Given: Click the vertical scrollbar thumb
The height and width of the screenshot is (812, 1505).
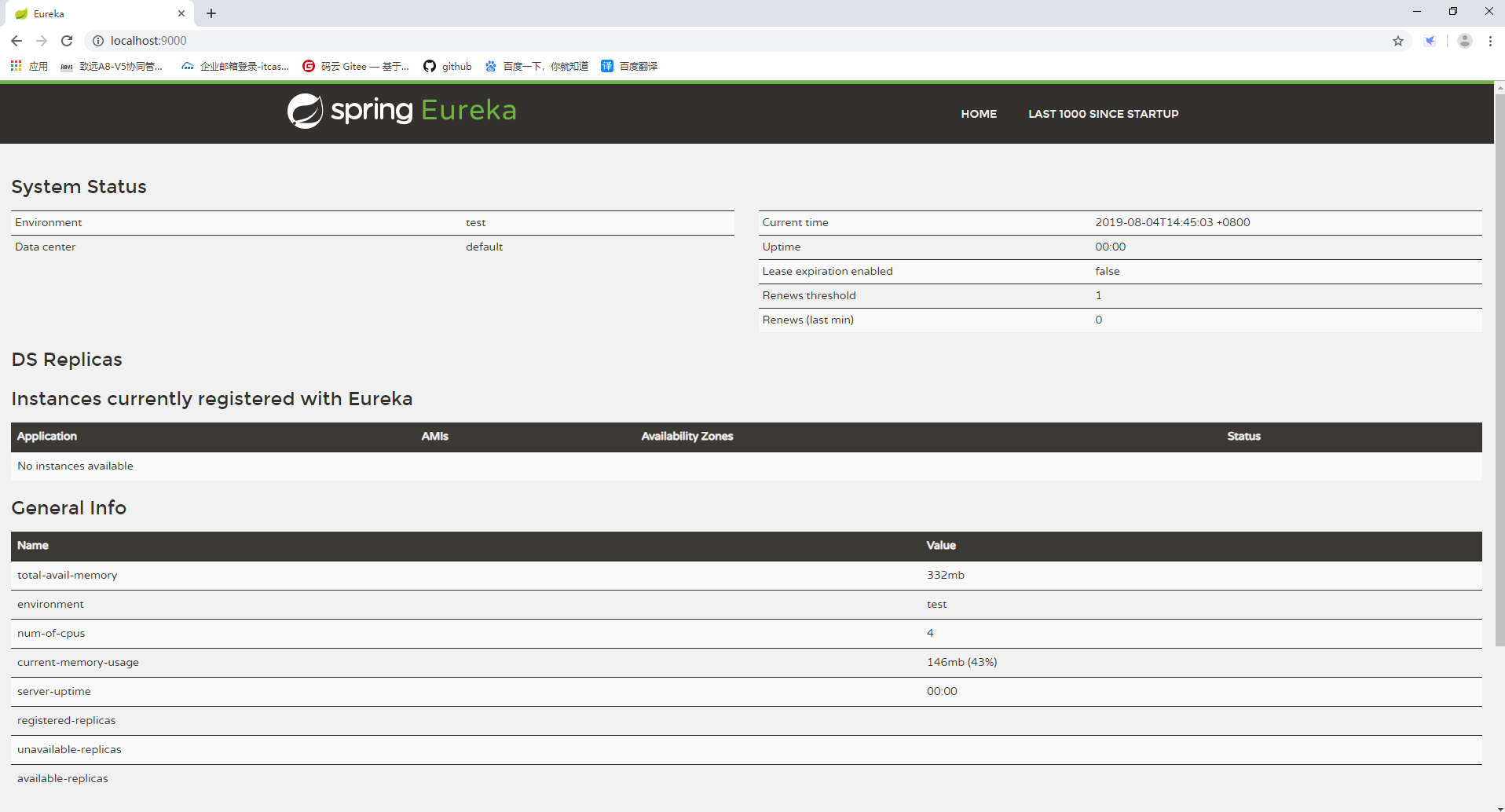Looking at the screenshot, I should pos(1500,369).
